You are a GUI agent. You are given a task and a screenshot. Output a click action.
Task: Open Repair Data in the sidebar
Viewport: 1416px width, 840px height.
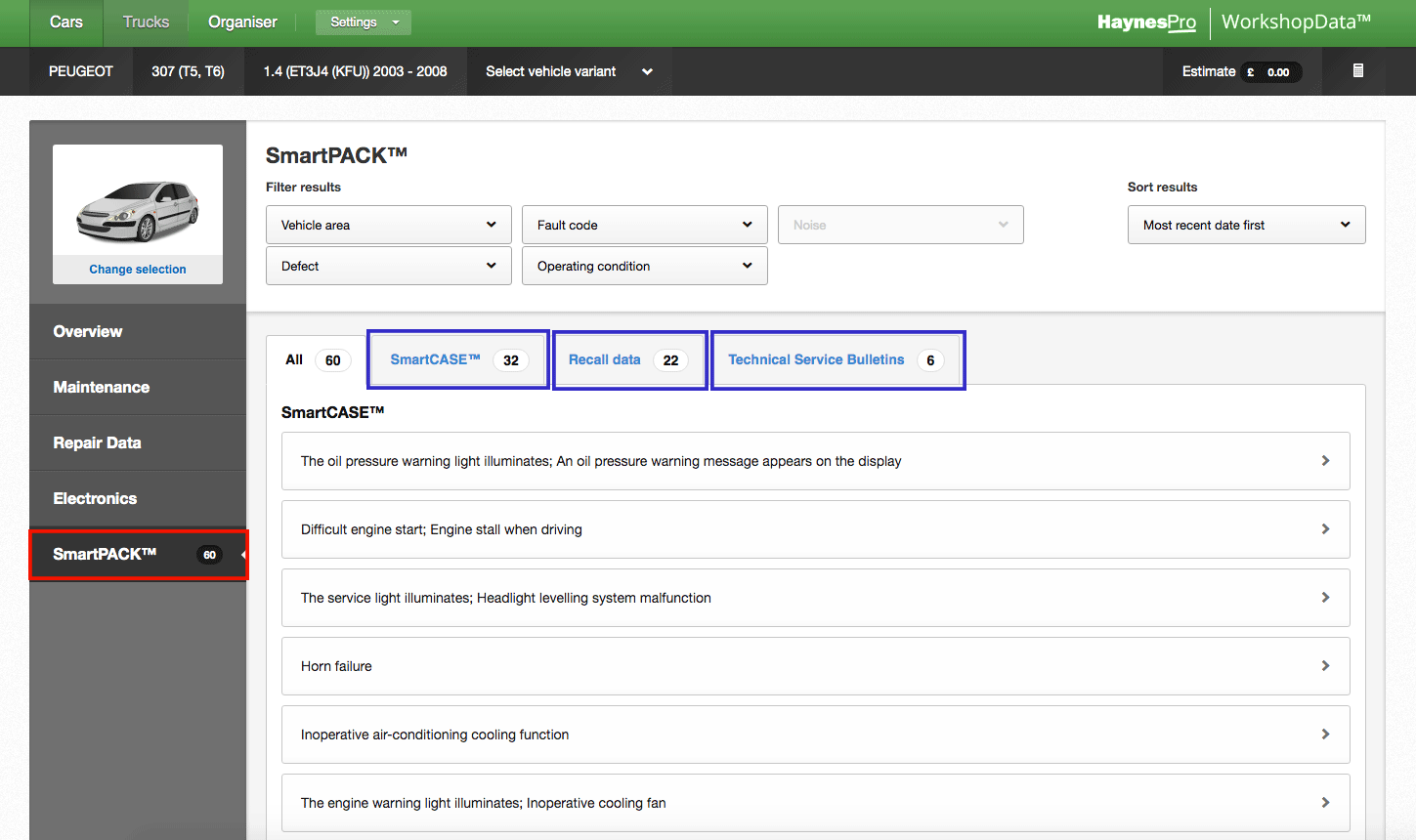(138, 443)
